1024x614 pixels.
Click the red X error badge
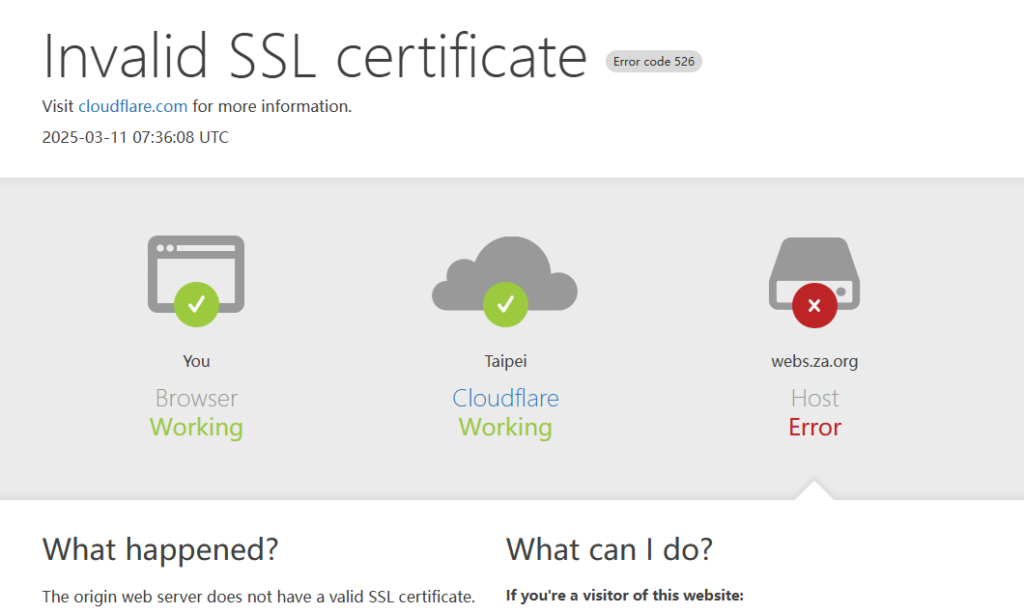tap(814, 305)
